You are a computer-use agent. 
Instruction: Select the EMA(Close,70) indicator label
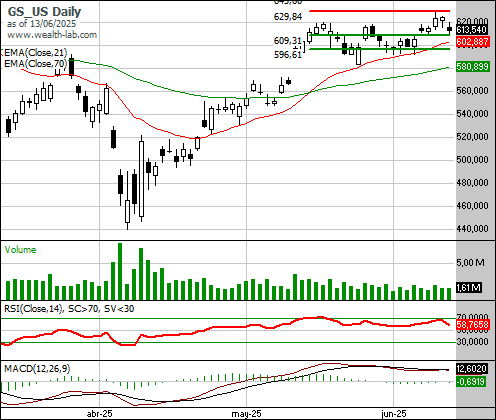tap(36, 63)
